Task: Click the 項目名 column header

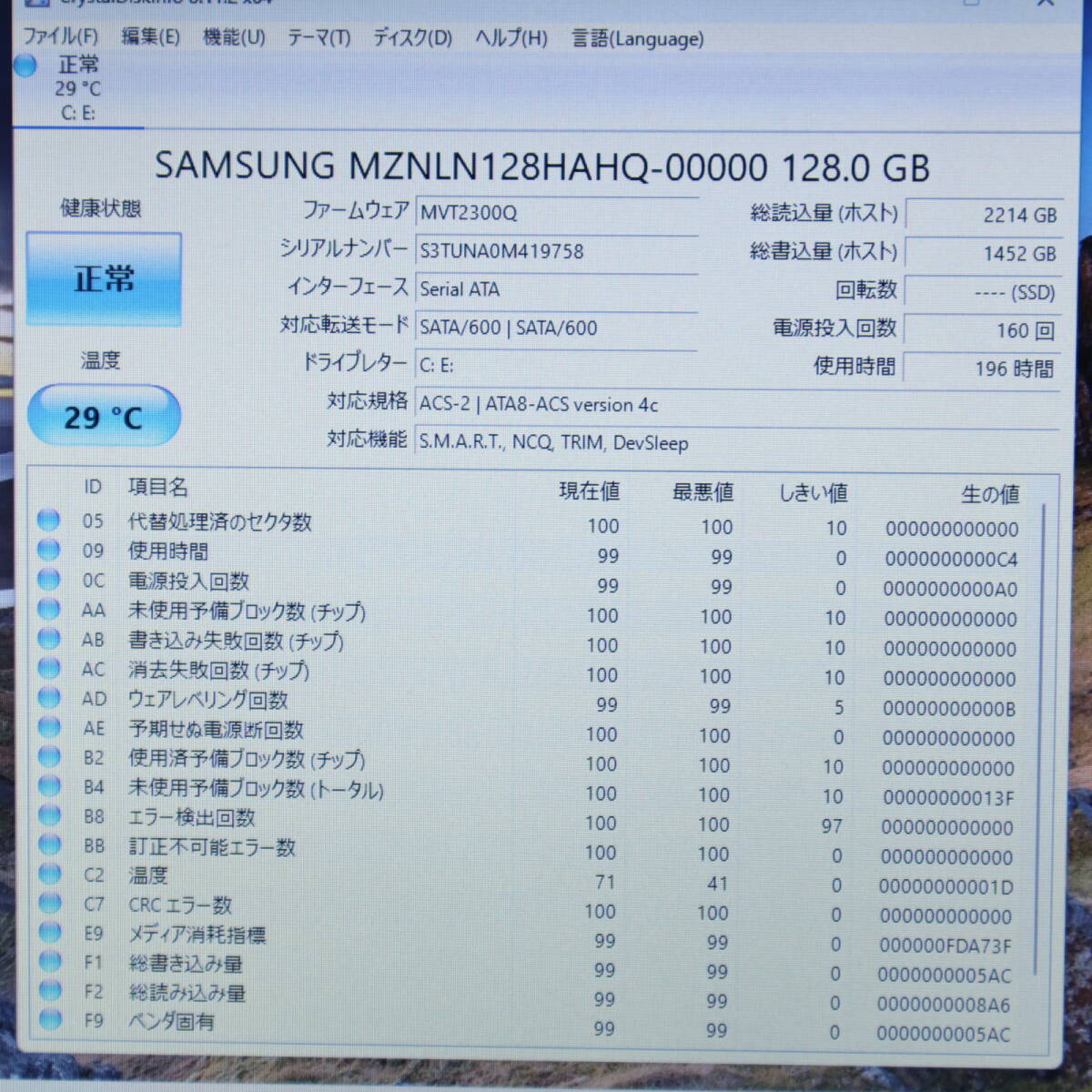Action: click(157, 488)
